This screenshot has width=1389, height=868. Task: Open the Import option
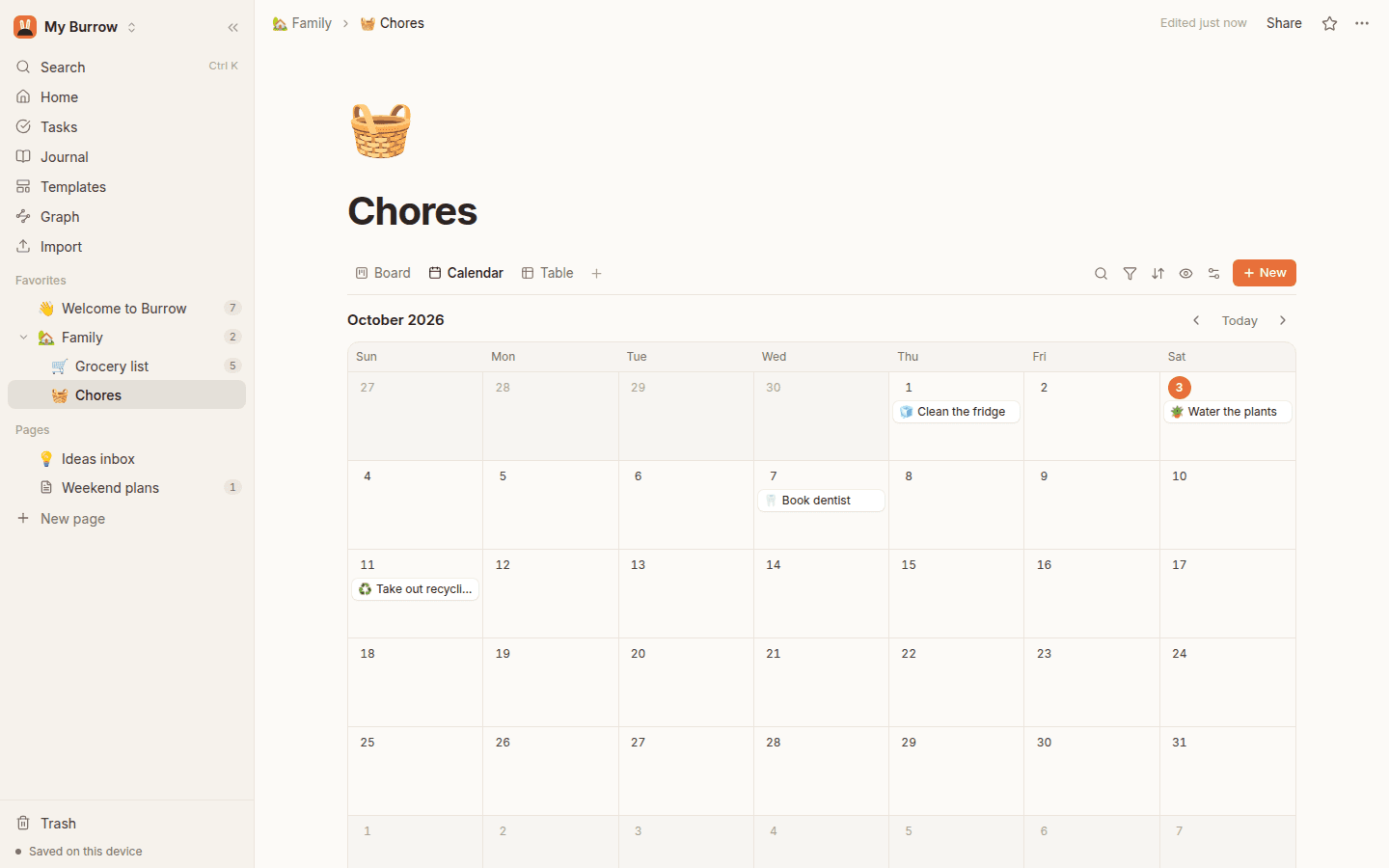[x=126, y=246]
